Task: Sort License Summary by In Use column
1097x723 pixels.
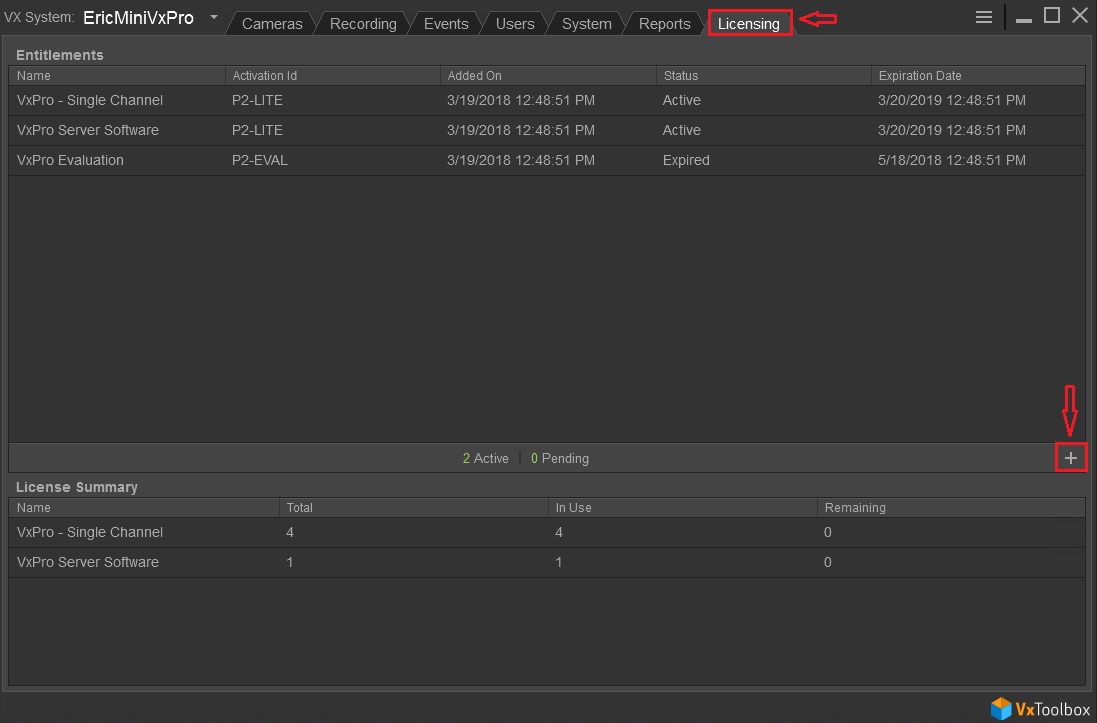Action: 682,507
